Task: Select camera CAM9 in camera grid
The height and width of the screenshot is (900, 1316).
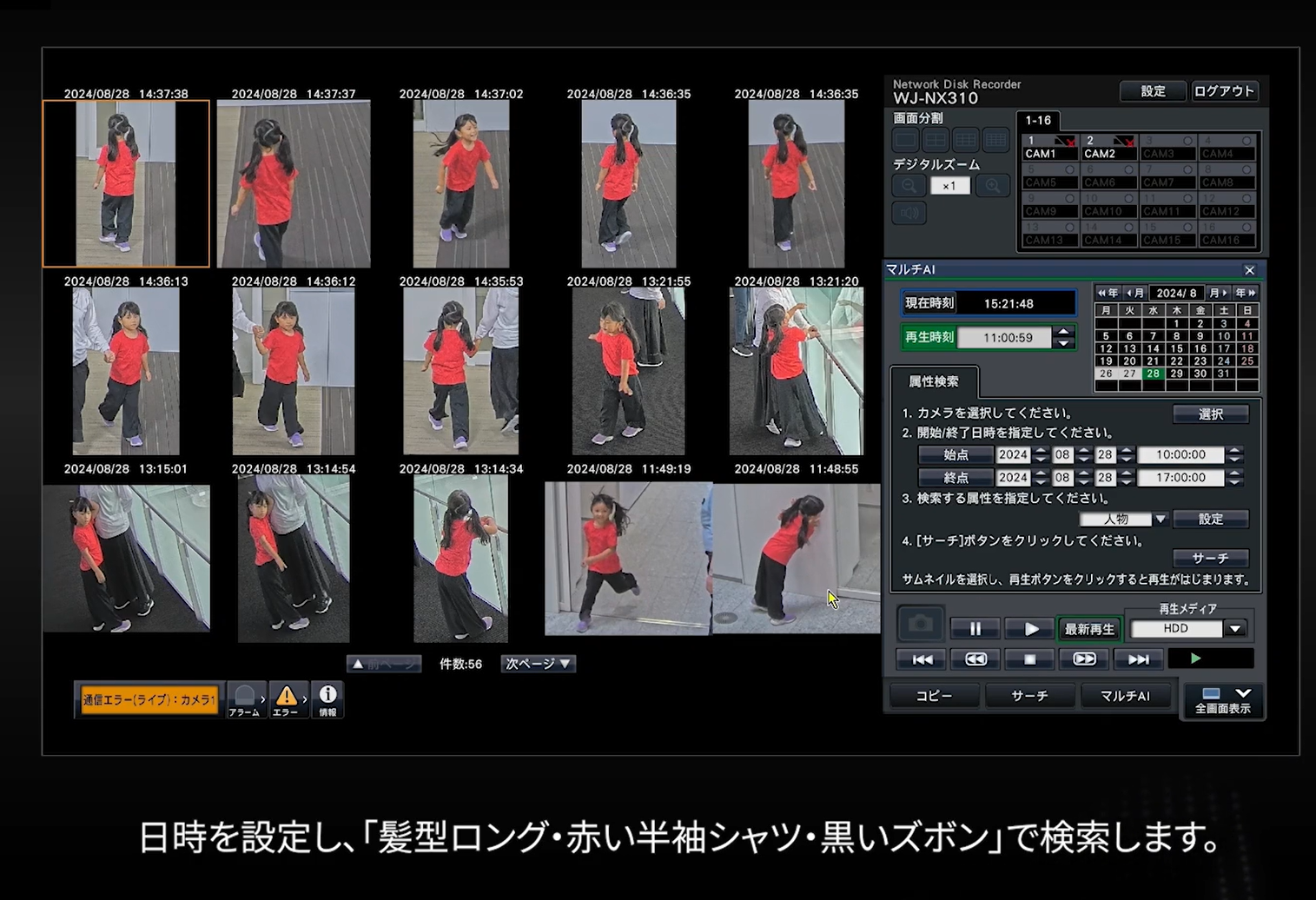Action: point(1050,205)
